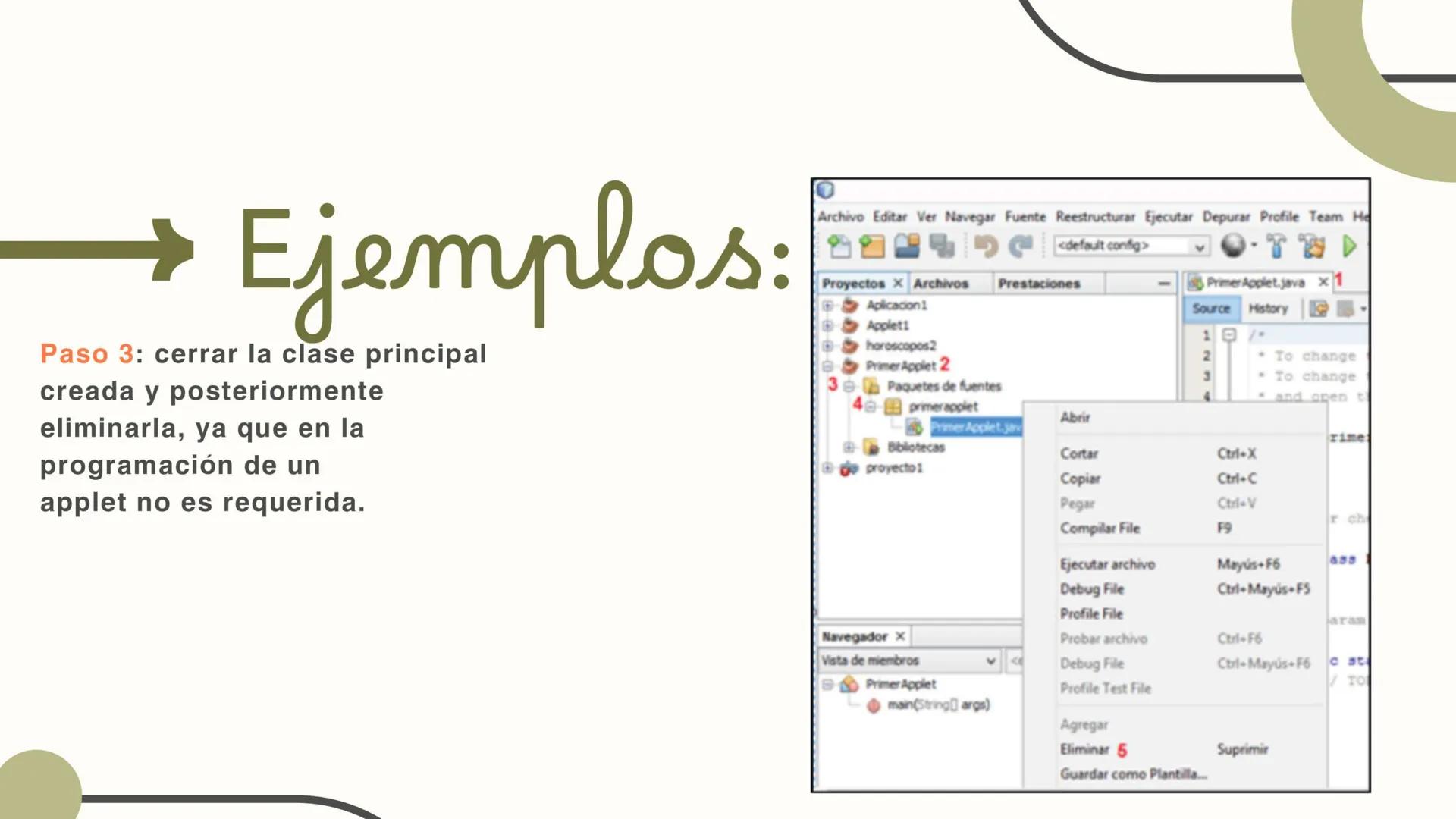Expand the Bibliotecas folder

(849, 447)
